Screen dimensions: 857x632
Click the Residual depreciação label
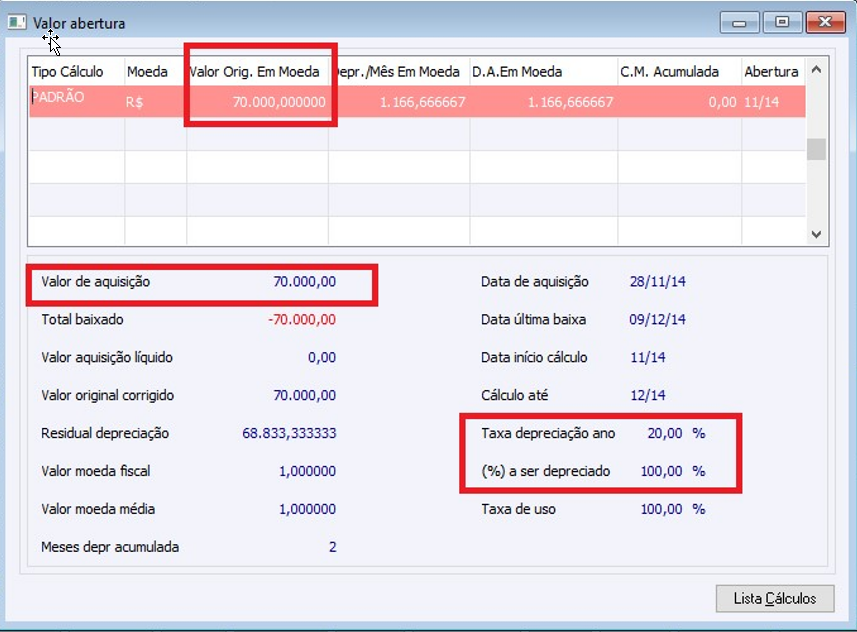pyautogui.click(x=105, y=433)
